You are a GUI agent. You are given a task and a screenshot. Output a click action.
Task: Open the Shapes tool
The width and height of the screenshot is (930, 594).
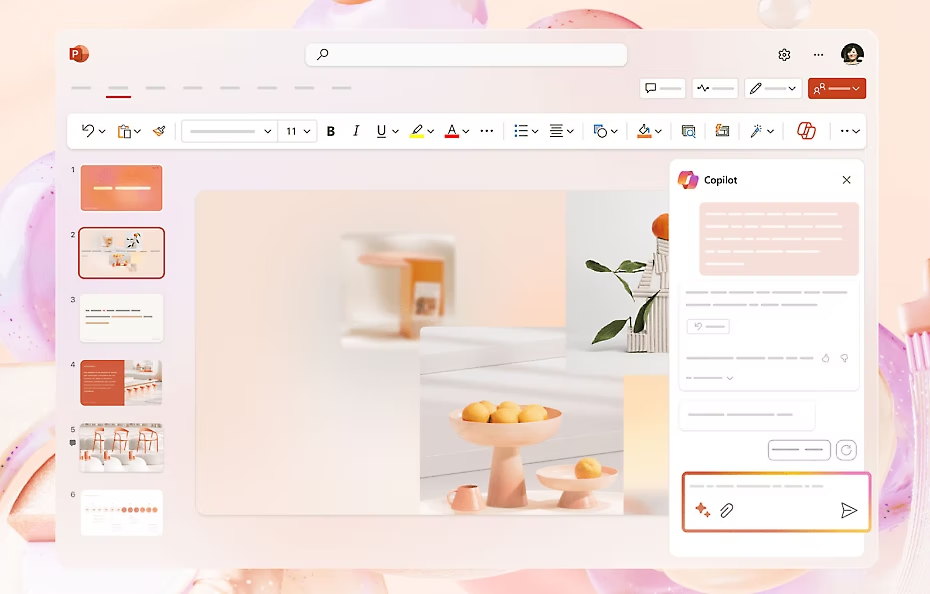(600, 131)
